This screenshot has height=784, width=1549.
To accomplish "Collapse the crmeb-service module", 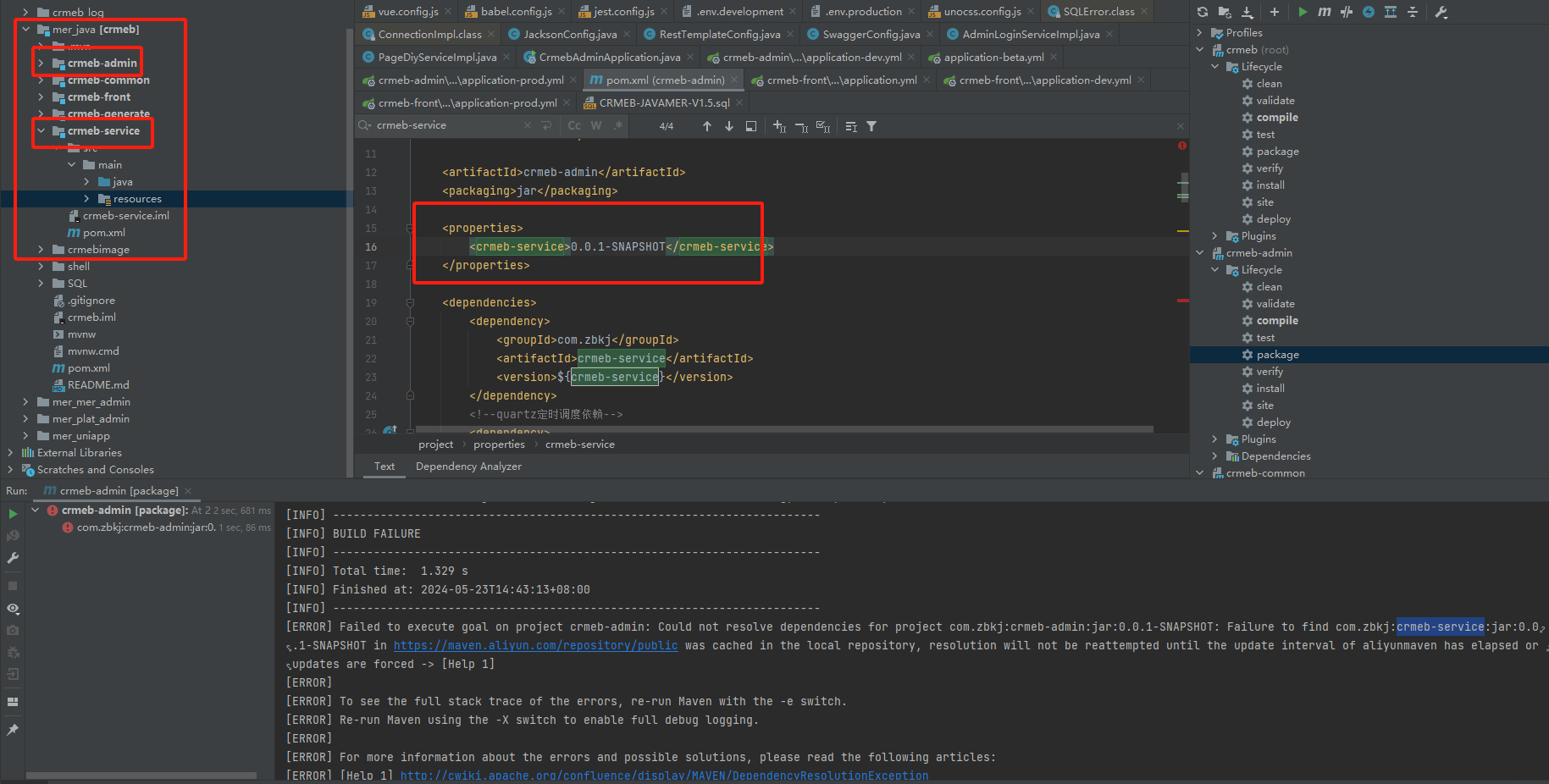I will pyautogui.click(x=41, y=130).
